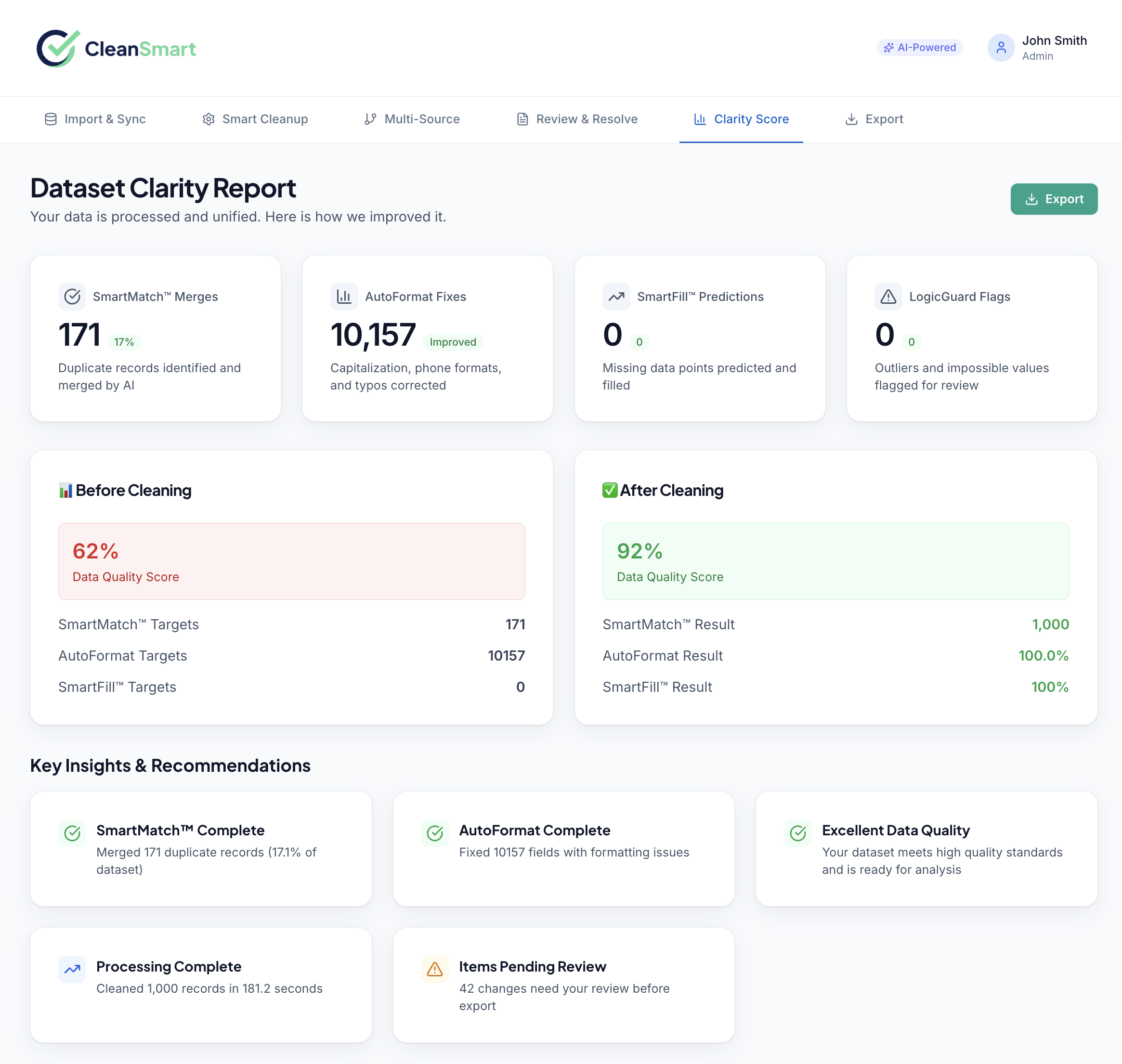This screenshot has width=1122, height=1064.
Task: Click the gear icon beside Smart Cleanup
Action: 209,119
